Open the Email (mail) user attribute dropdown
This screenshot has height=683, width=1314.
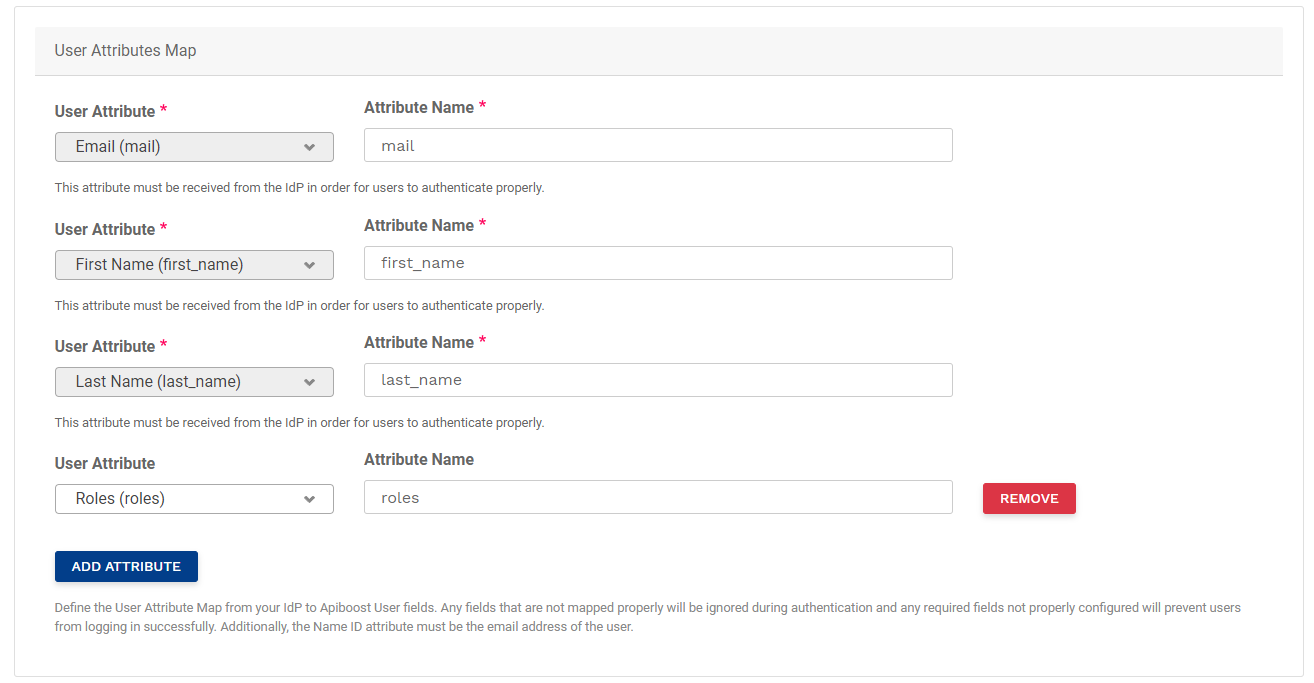pyautogui.click(x=194, y=147)
